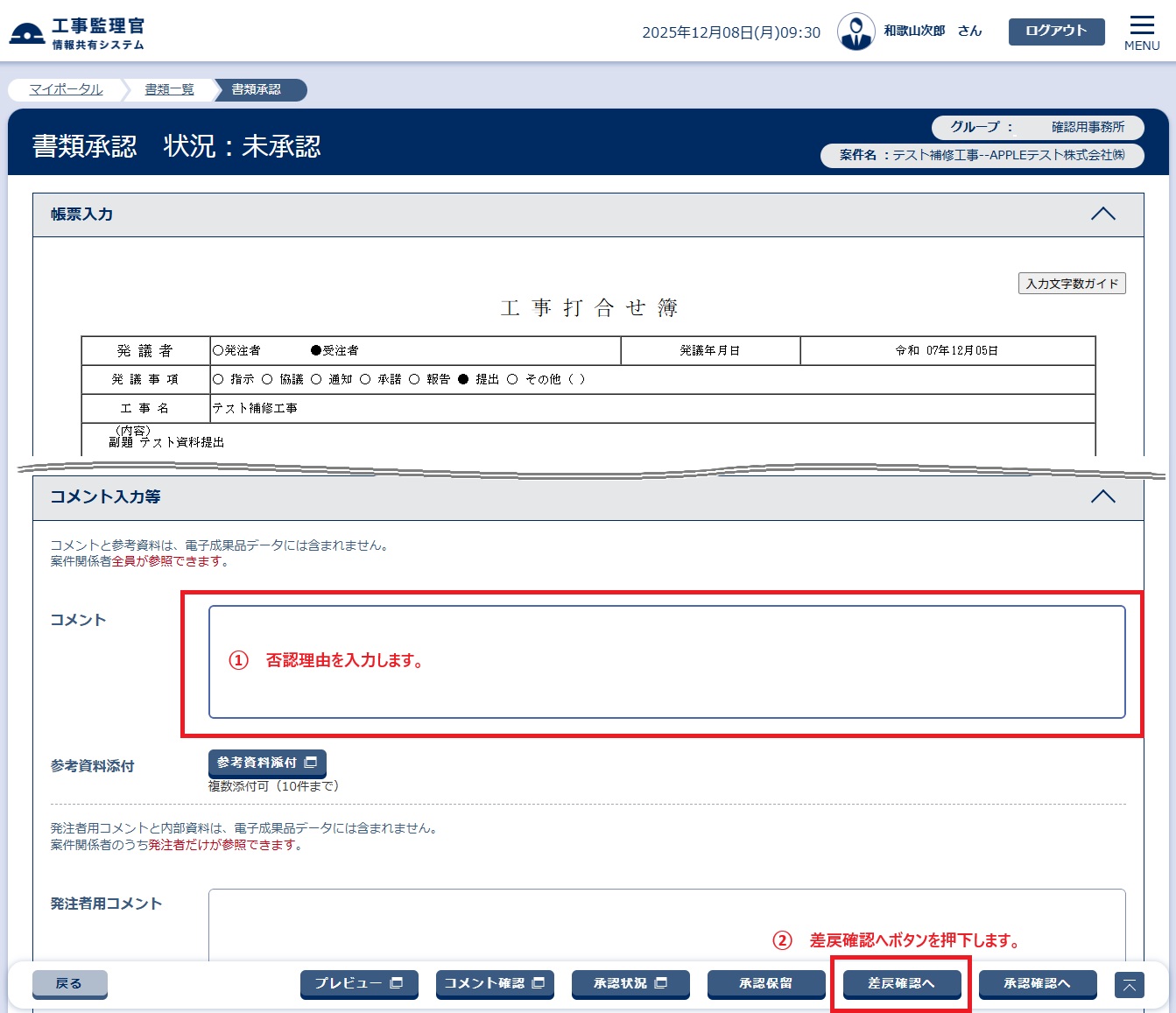Select the 報告 radio option
Screen dimensions: 1176x1013
pos(414,379)
